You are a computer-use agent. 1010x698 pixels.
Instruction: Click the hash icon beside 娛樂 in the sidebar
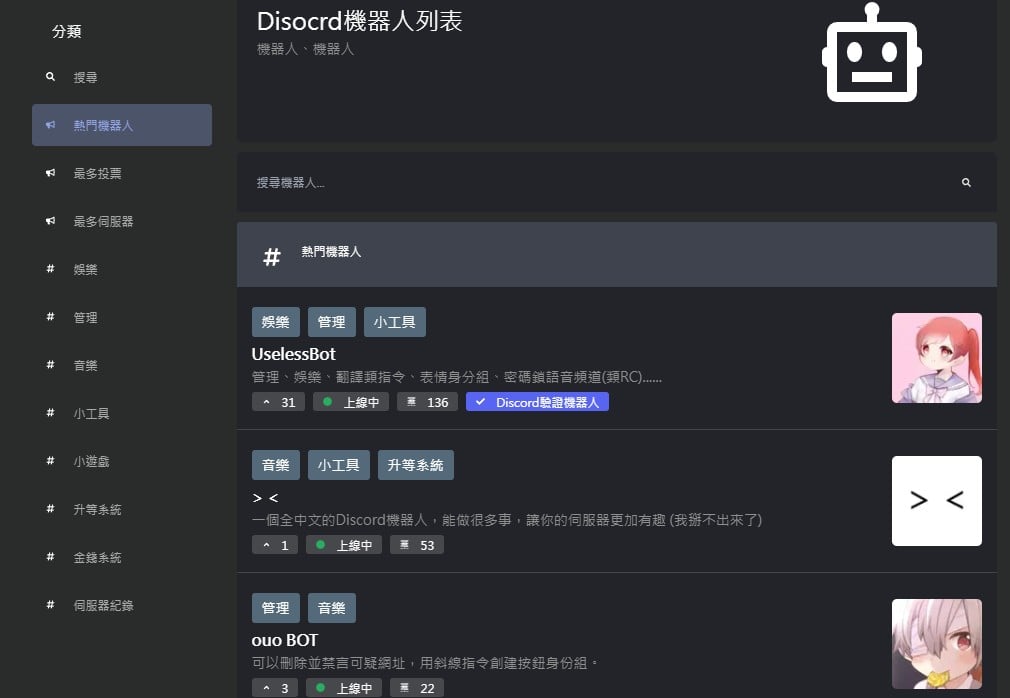tap(50, 269)
